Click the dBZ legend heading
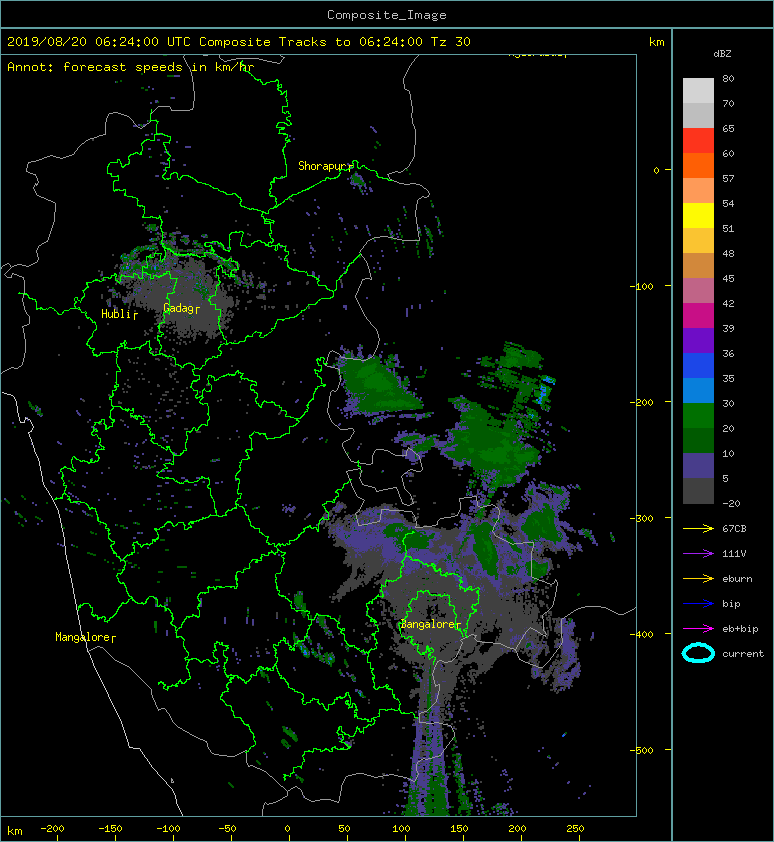The width and height of the screenshot is (774, 842). tap(722, 54)
